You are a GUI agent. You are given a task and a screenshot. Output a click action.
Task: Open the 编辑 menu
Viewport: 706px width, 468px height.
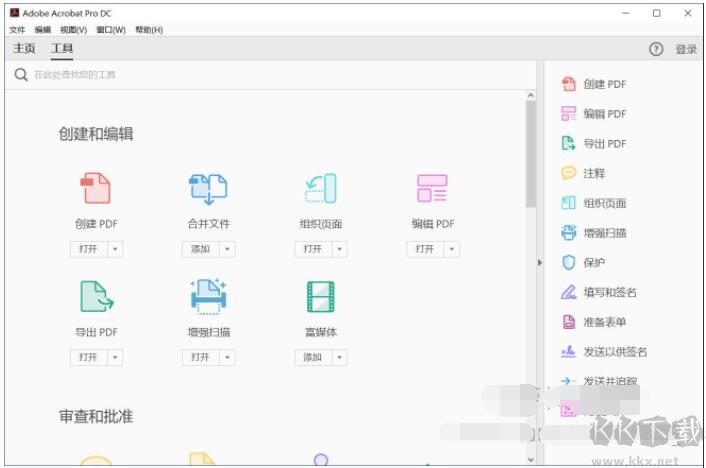43,30
